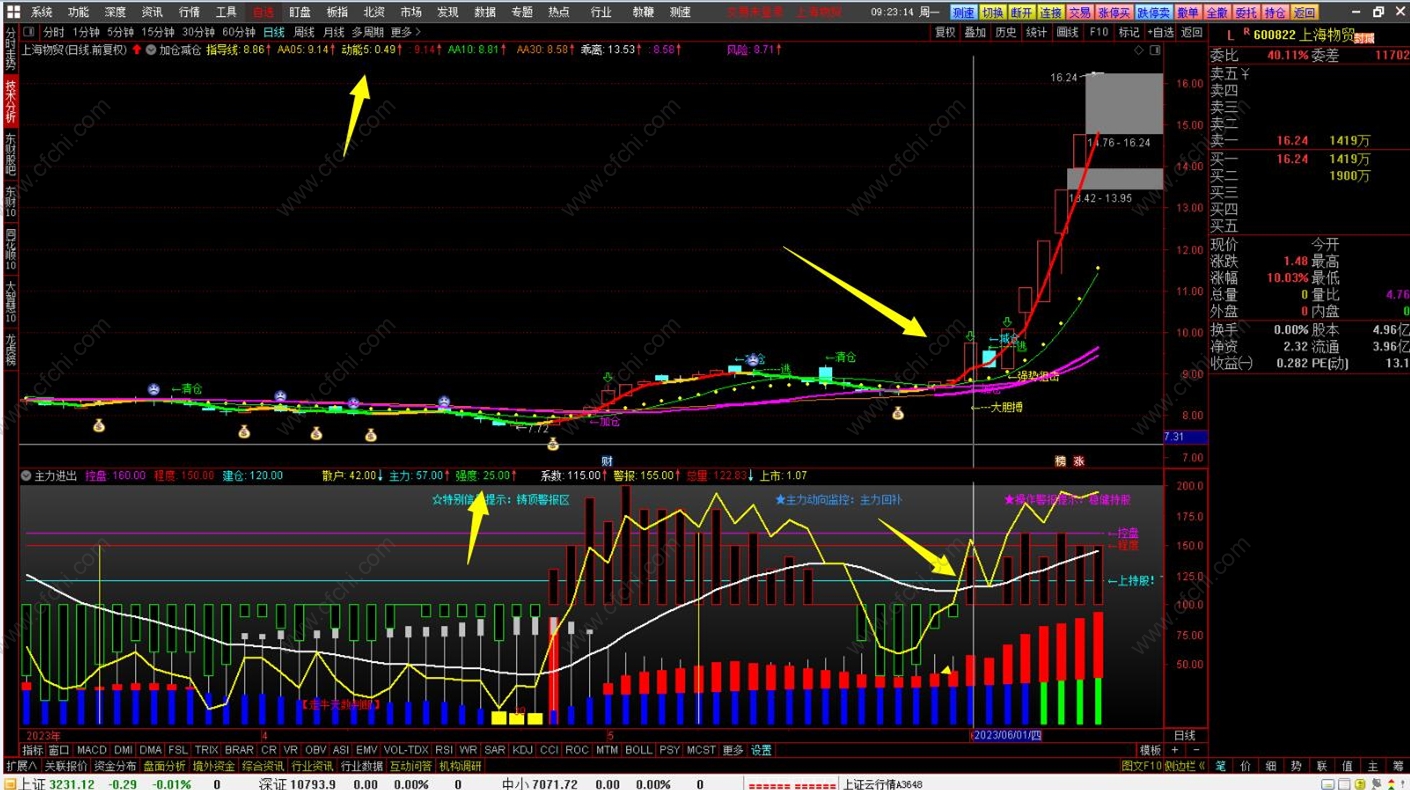Switch chart to 60分钟 period
This screenshot has height=790, width=1410.
point(240,32)
